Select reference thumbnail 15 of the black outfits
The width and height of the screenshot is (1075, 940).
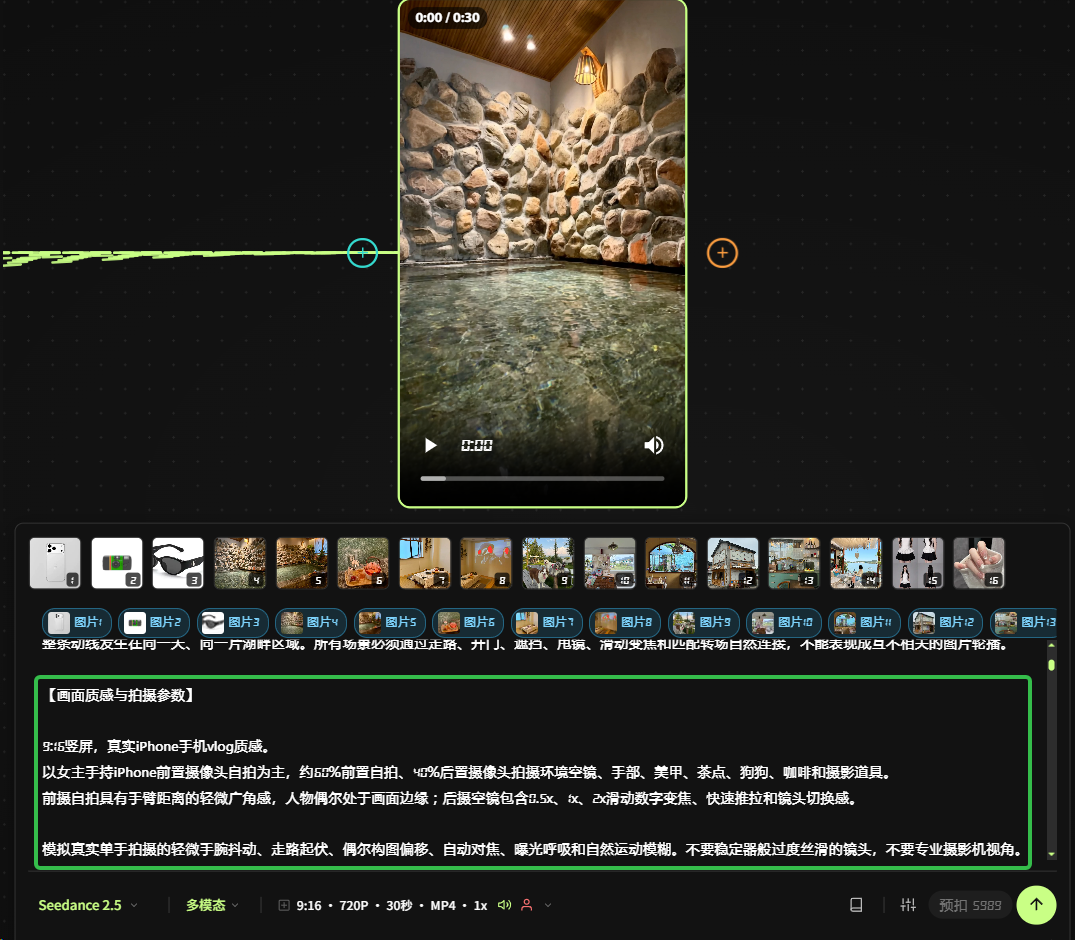point(917,563)
